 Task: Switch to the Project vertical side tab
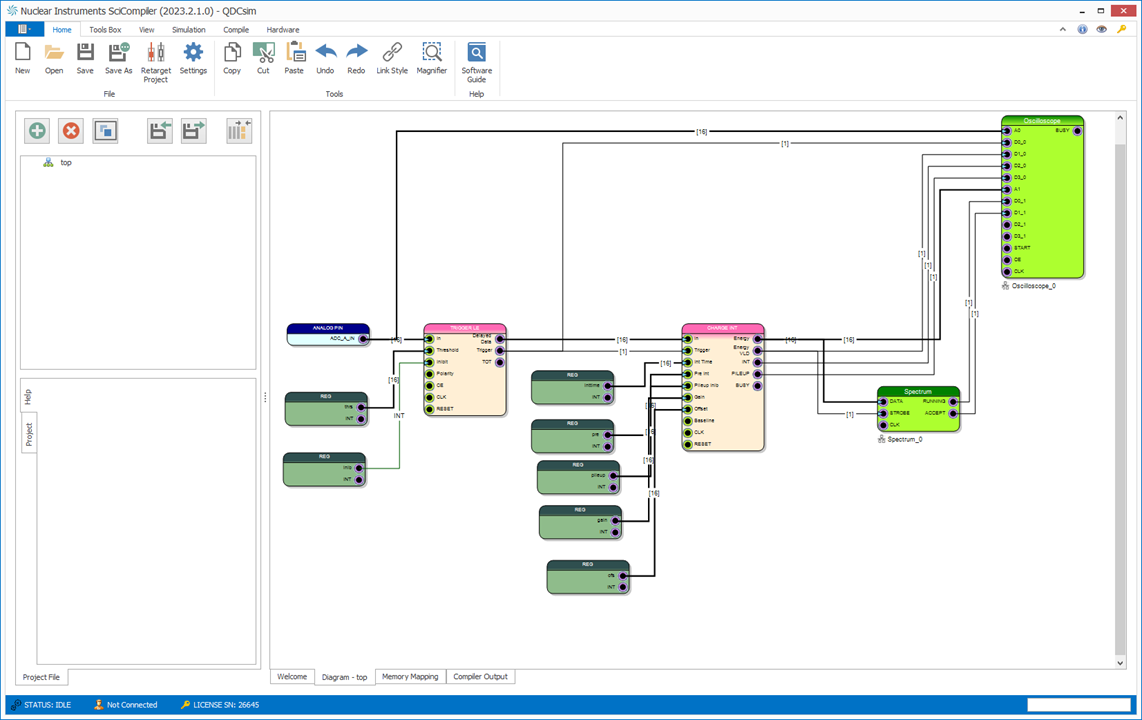(x=28, y=435)
